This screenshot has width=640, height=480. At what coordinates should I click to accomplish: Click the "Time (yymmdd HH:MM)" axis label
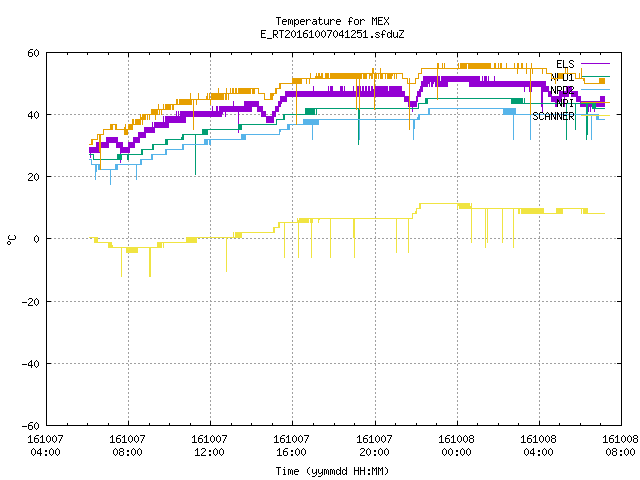[x=332, y=471]
